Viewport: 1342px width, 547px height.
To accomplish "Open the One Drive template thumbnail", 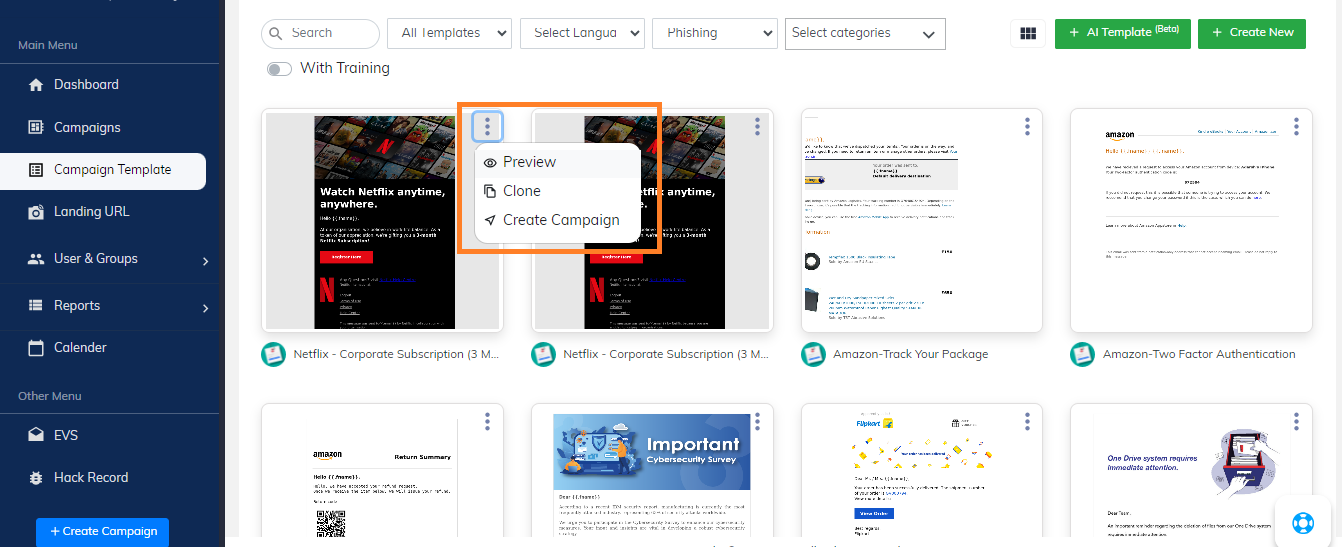I will (1191, 476).
